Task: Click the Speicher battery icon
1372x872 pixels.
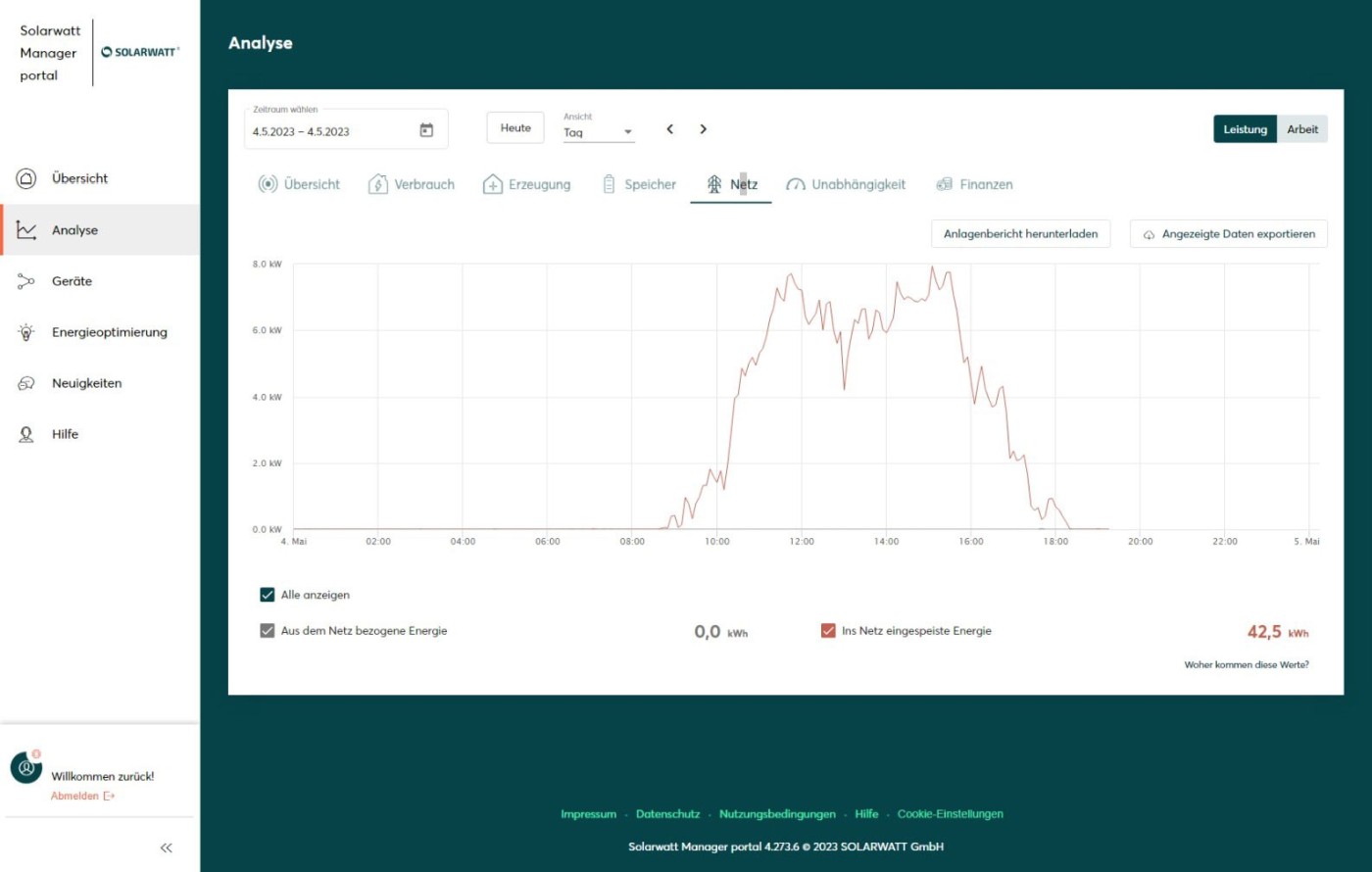Action: 609,184
